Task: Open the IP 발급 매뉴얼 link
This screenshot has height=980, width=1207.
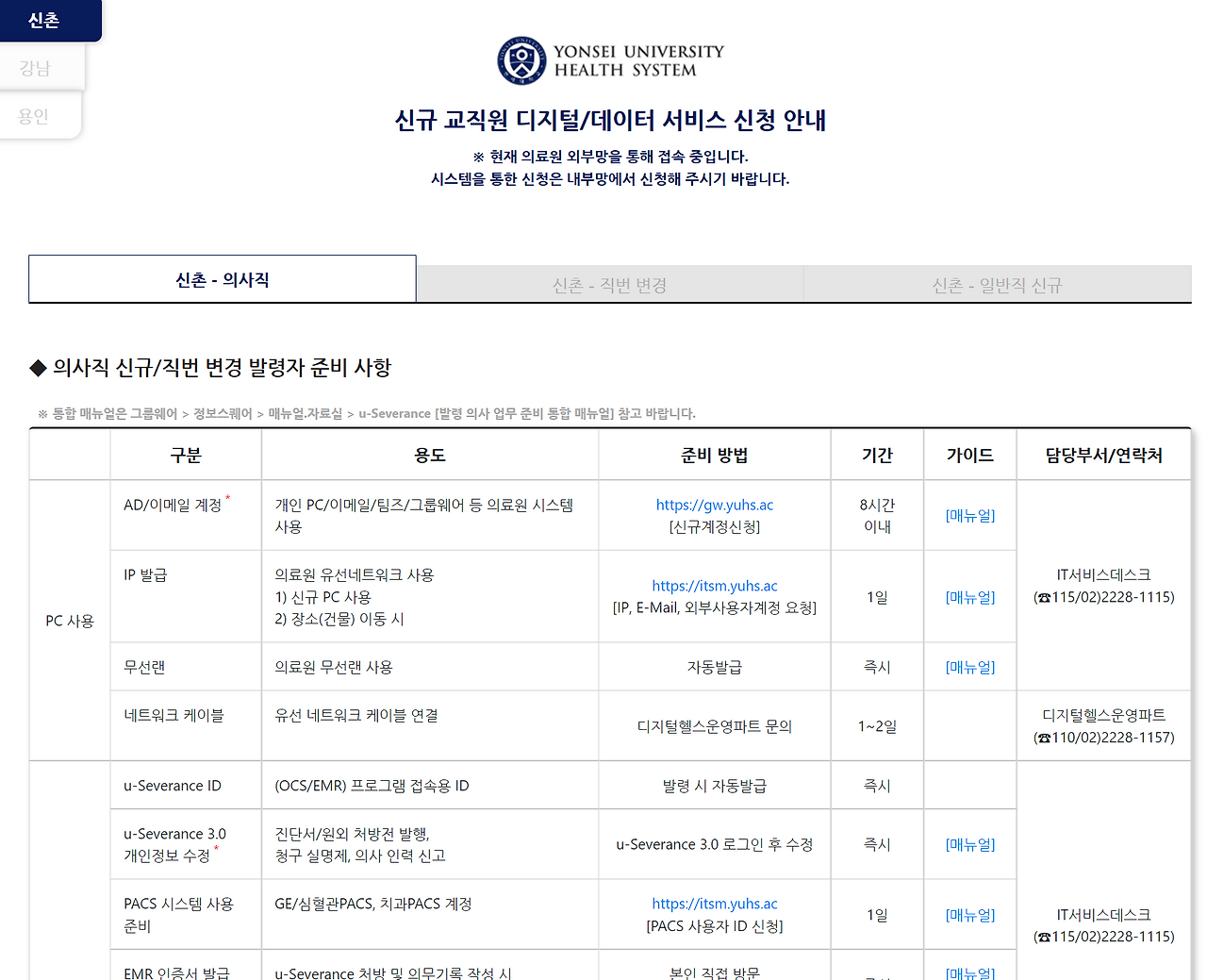Action: 969,596
